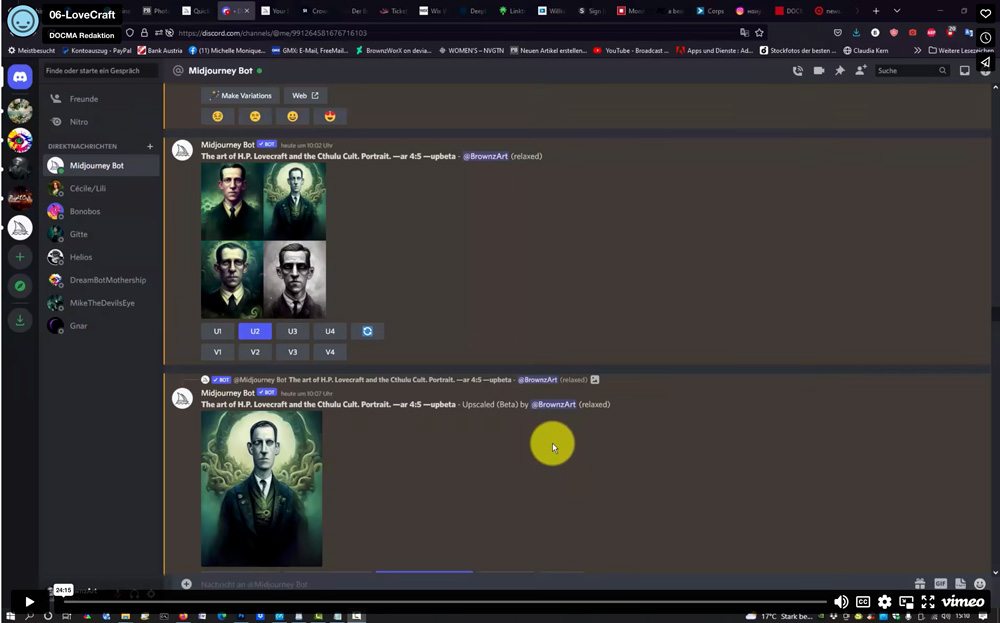Open the Gnar direct message
The width and height of the screenshot is (1000, 623).
(x=101, y=326)
